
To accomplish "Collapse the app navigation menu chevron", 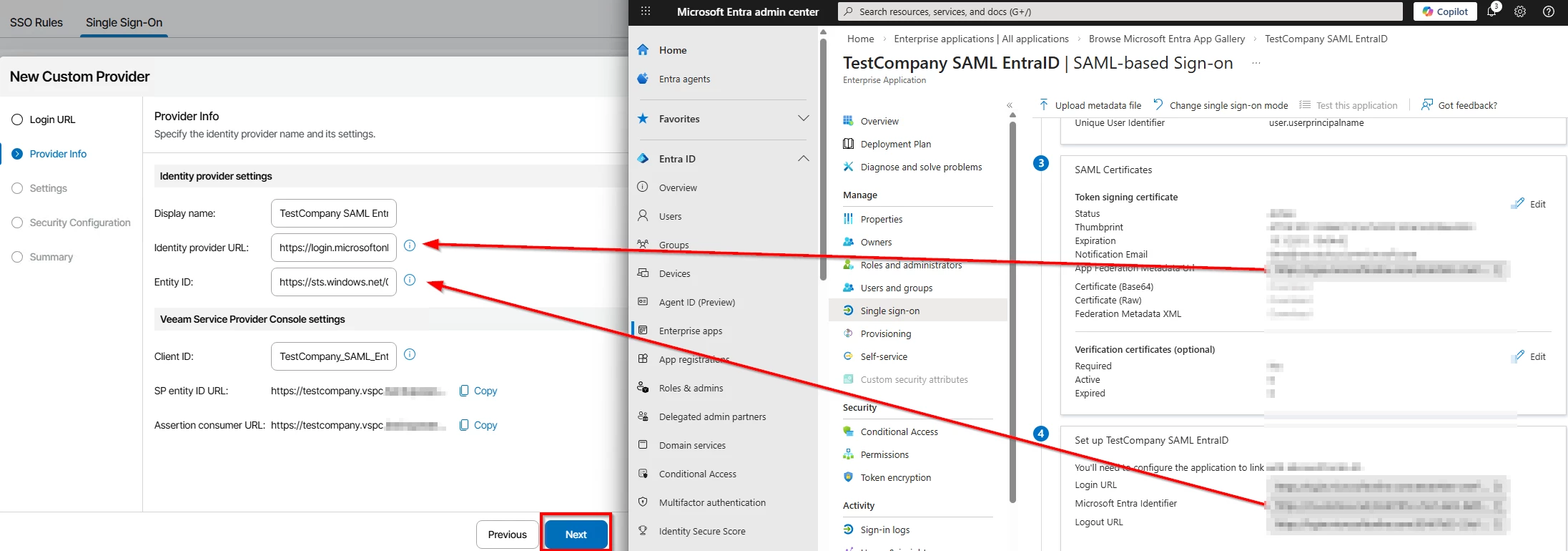I will click(x=1010, y=105).
